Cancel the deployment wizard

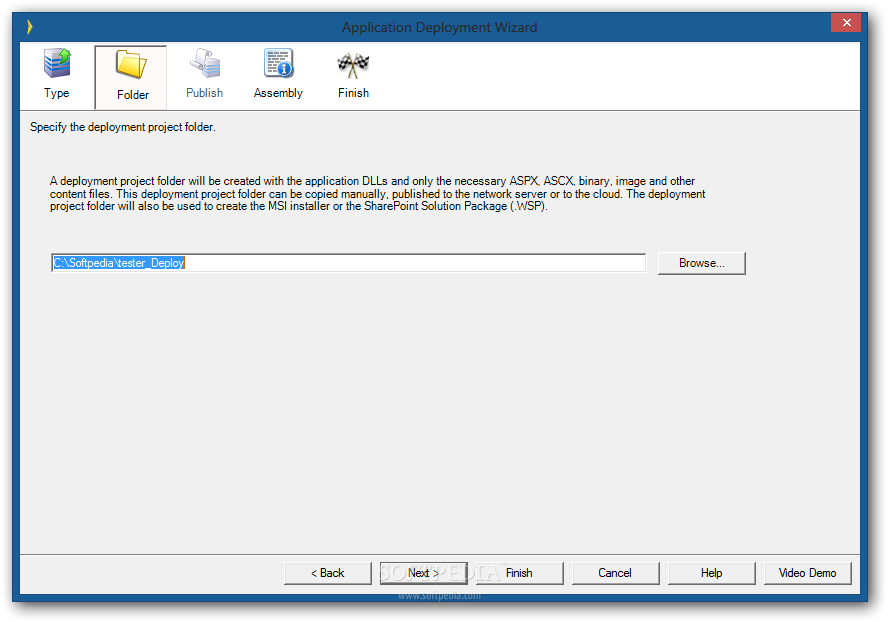pos(615,573)
